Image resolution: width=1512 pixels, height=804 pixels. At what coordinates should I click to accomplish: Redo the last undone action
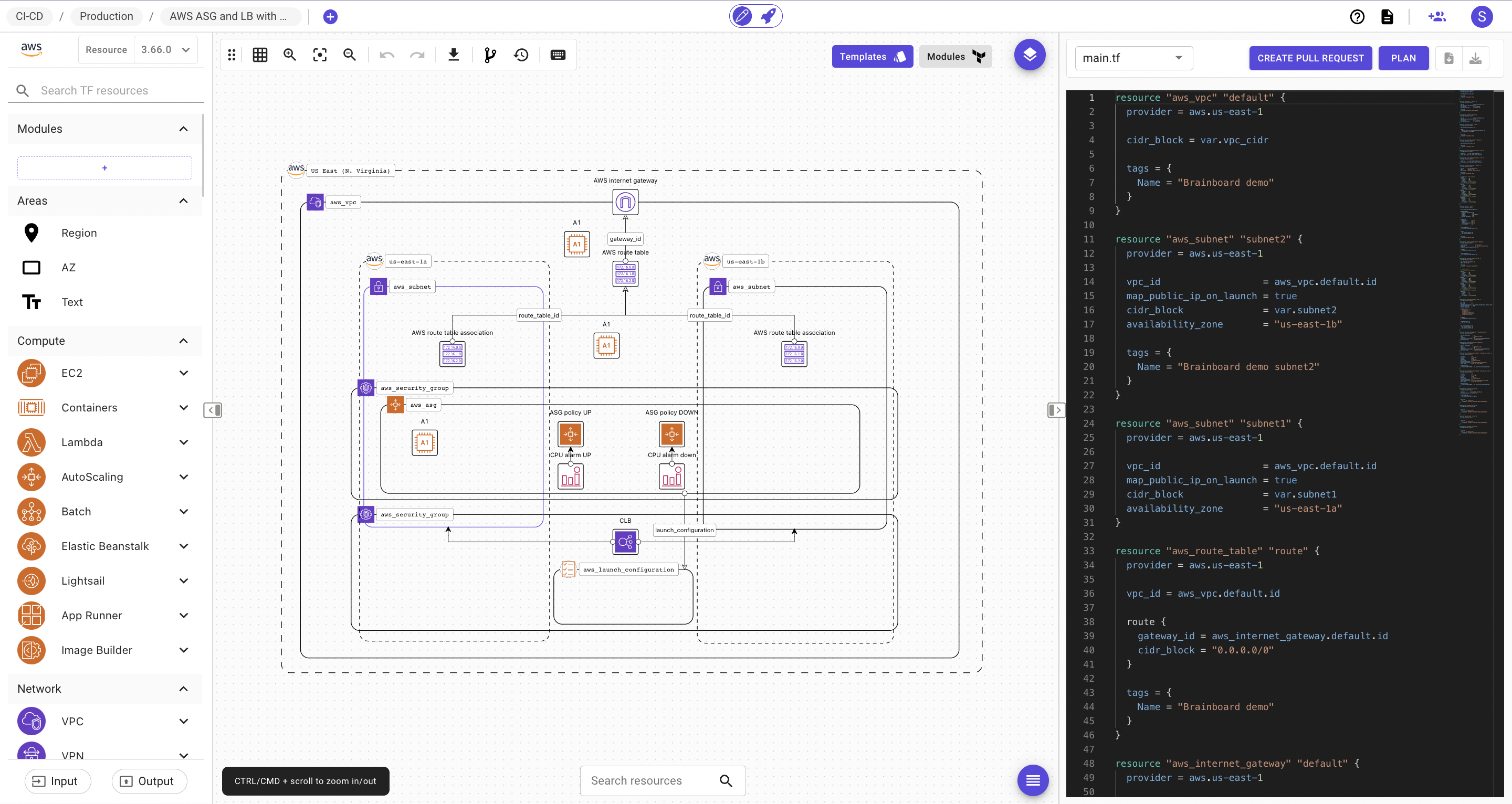pyautogui.click(x=417, y=55)
